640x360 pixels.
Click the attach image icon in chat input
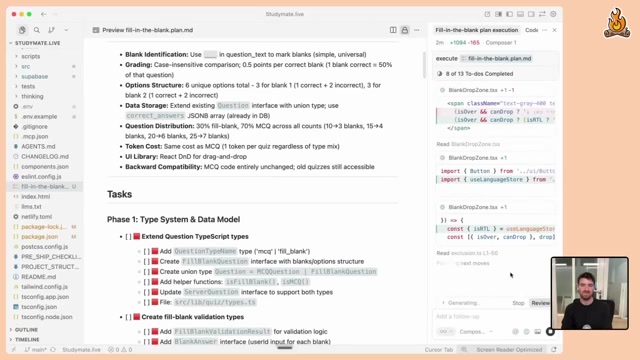(x=538, y=331)
